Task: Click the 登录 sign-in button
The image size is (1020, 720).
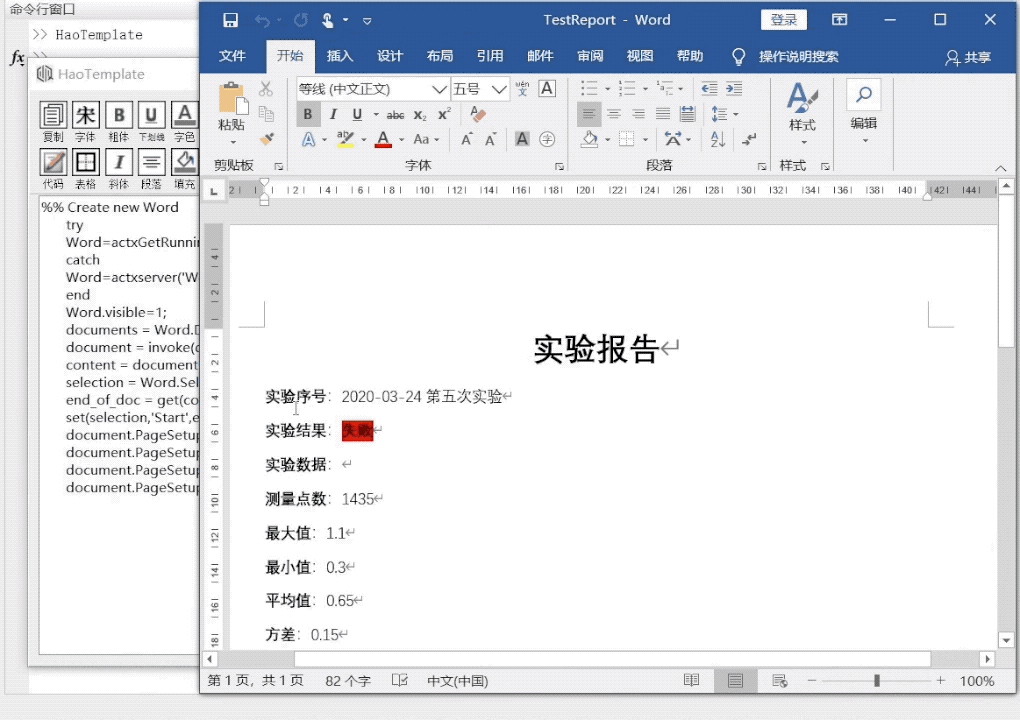Action: [x=784, y=20]
